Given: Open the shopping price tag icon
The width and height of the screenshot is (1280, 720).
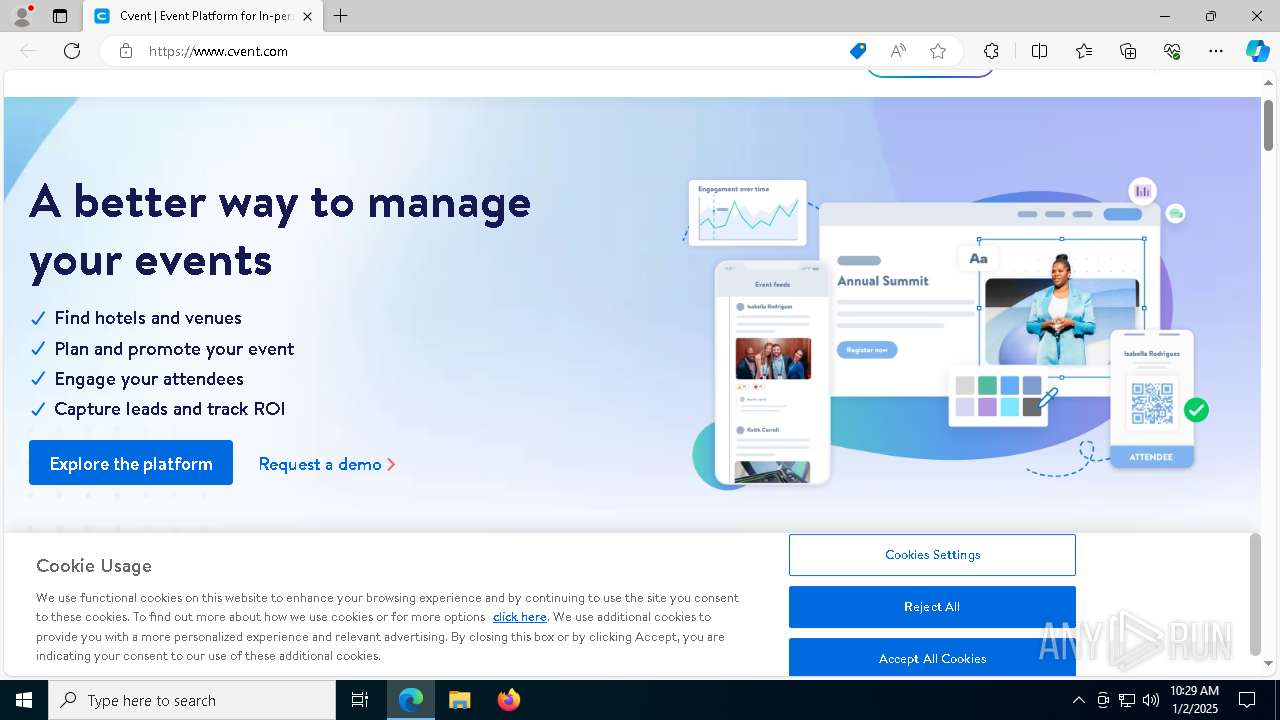Looking at the screenshot, I should click(x=858, y=51).
